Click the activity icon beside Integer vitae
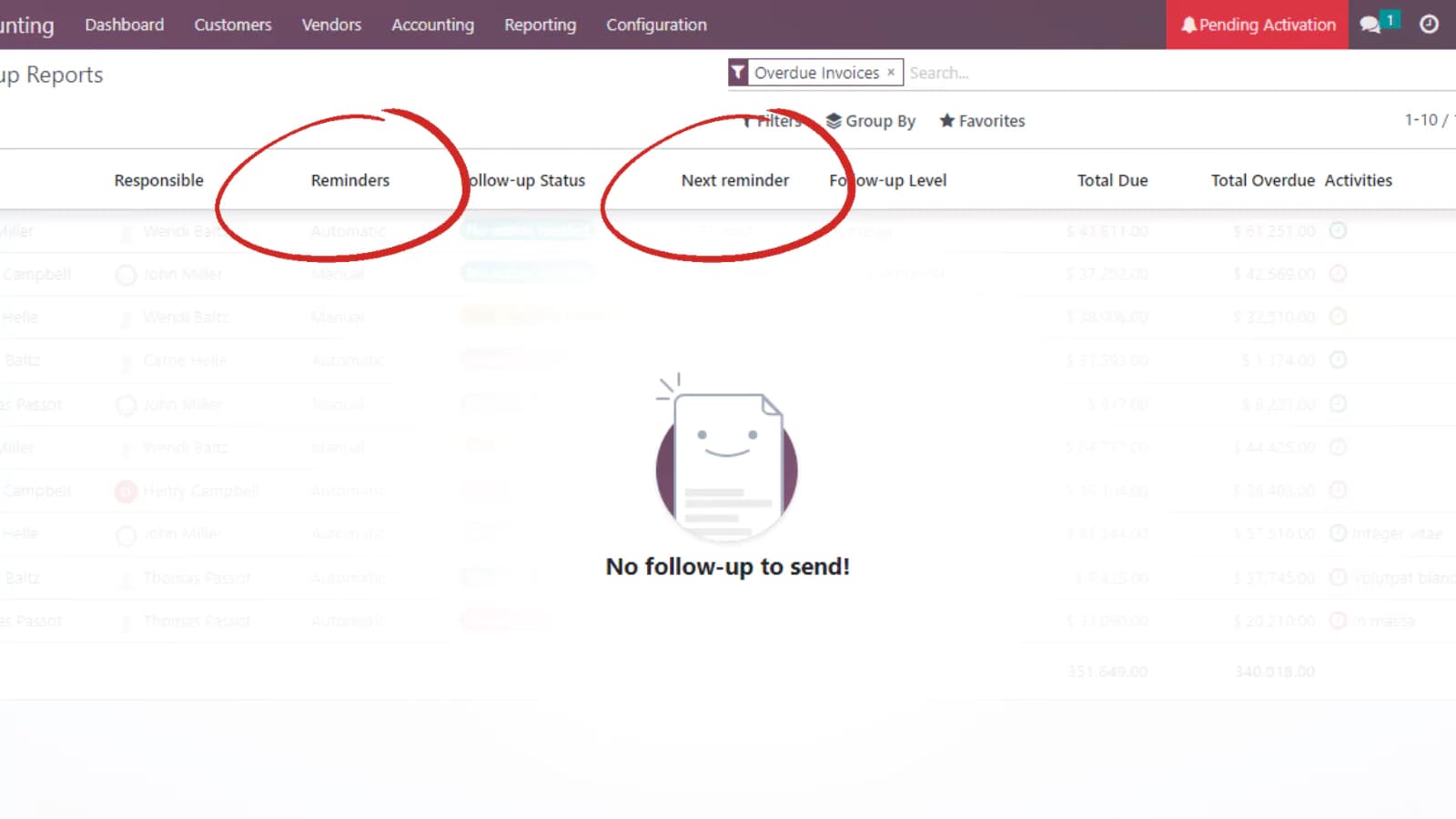This screenshot has height=819, width=1456. tap(1338, 533)
